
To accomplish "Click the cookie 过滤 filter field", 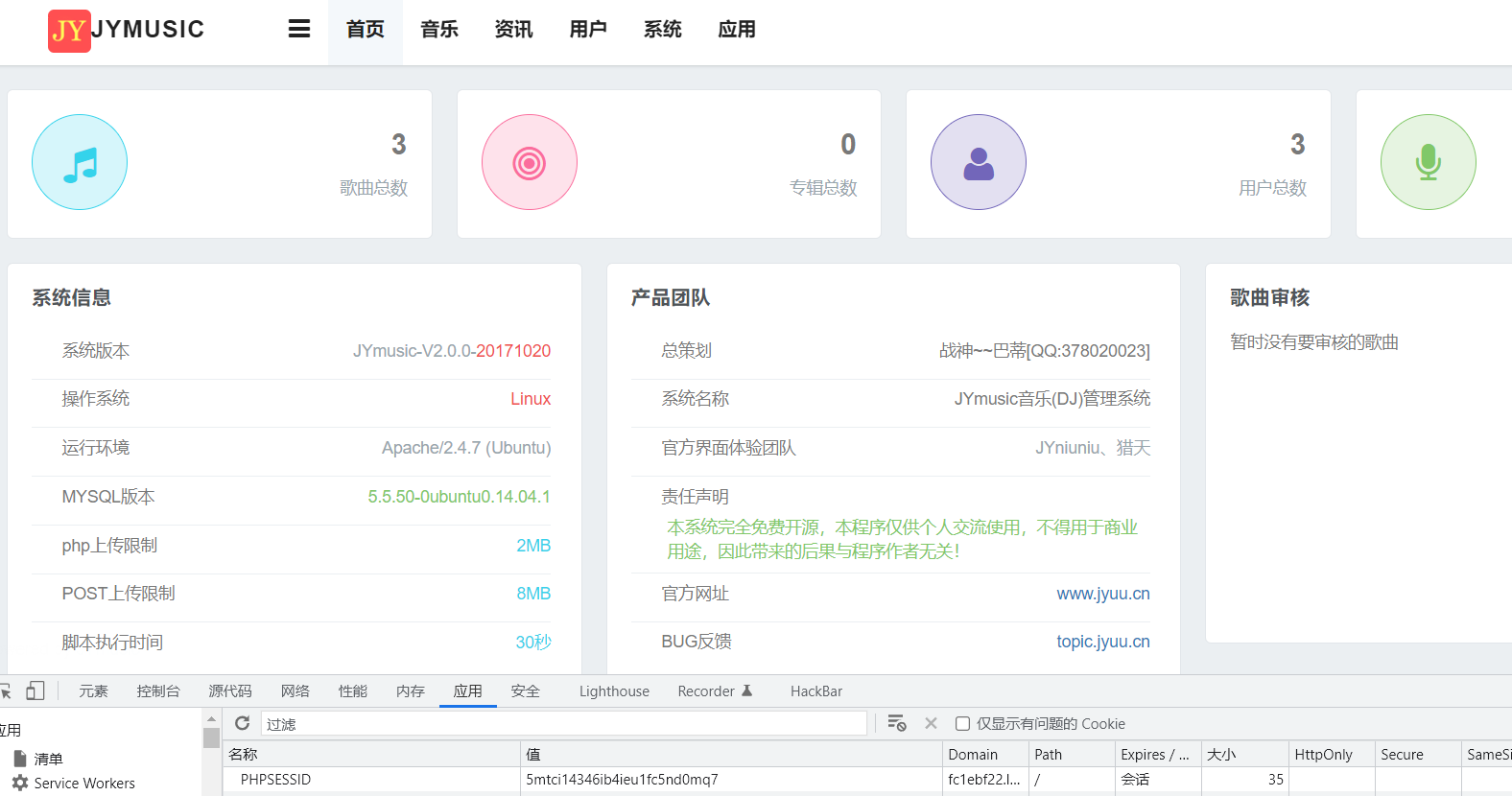I will pyautogui.click(x=564, y=723).
